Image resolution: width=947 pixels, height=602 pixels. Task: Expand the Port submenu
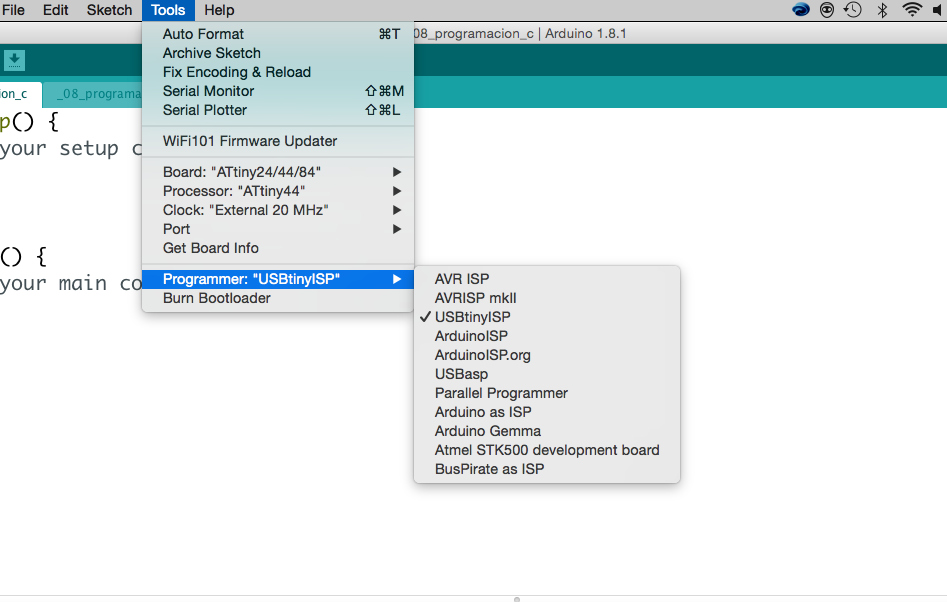pos(278,229)
